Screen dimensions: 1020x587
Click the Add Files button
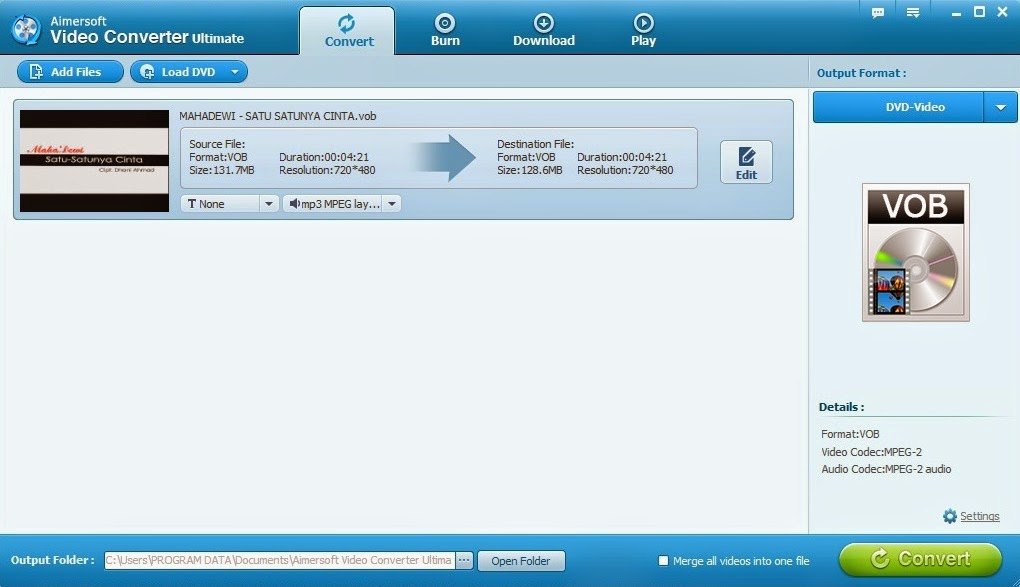(x=70, y=72)
